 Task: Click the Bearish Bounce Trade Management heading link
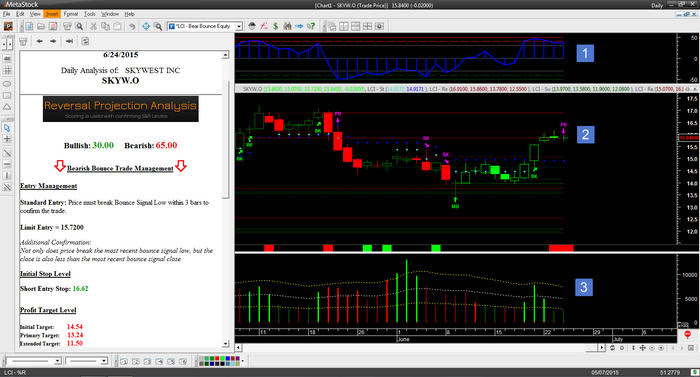pyautogui.click(x=120, y=168)
